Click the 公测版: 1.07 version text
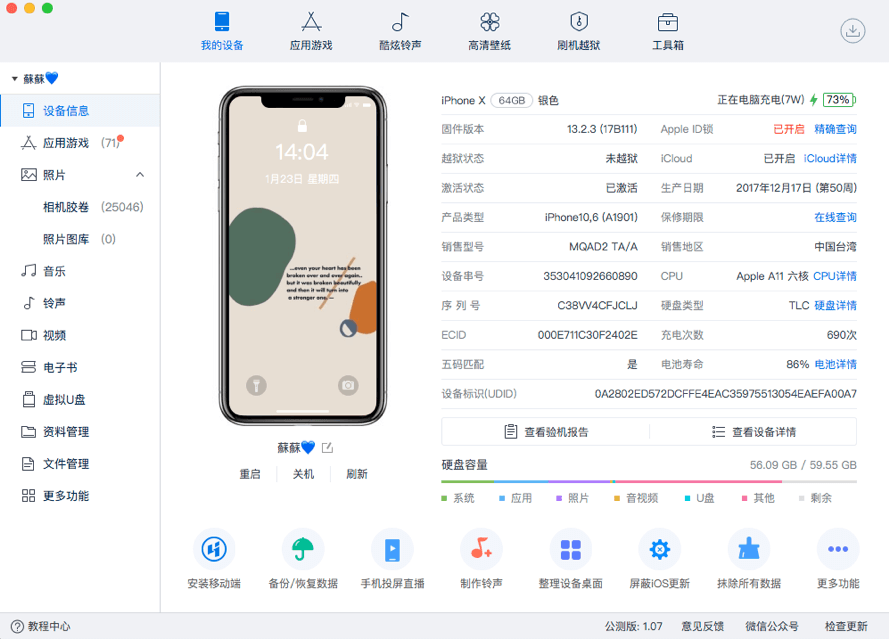Viewport: 889px width, 639px height. pyautogui.click(x=633, y=626)
